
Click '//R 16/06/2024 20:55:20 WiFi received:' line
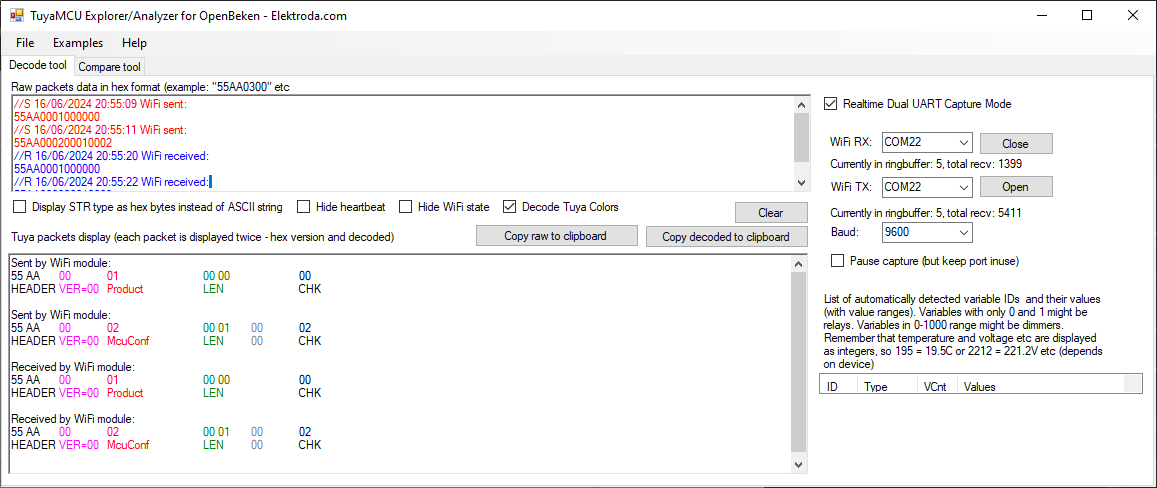tap(111, 156)
